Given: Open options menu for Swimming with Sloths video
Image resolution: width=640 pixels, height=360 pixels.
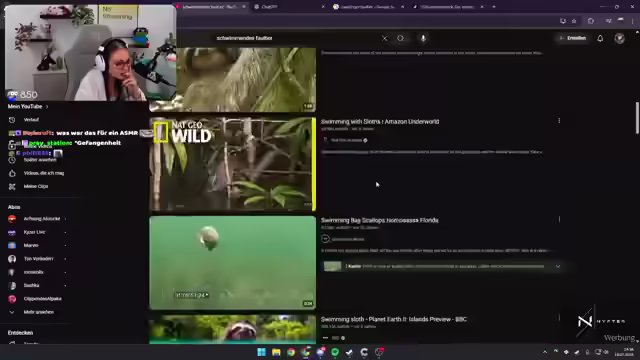Looking at the screenshot, I should (559, 121).
